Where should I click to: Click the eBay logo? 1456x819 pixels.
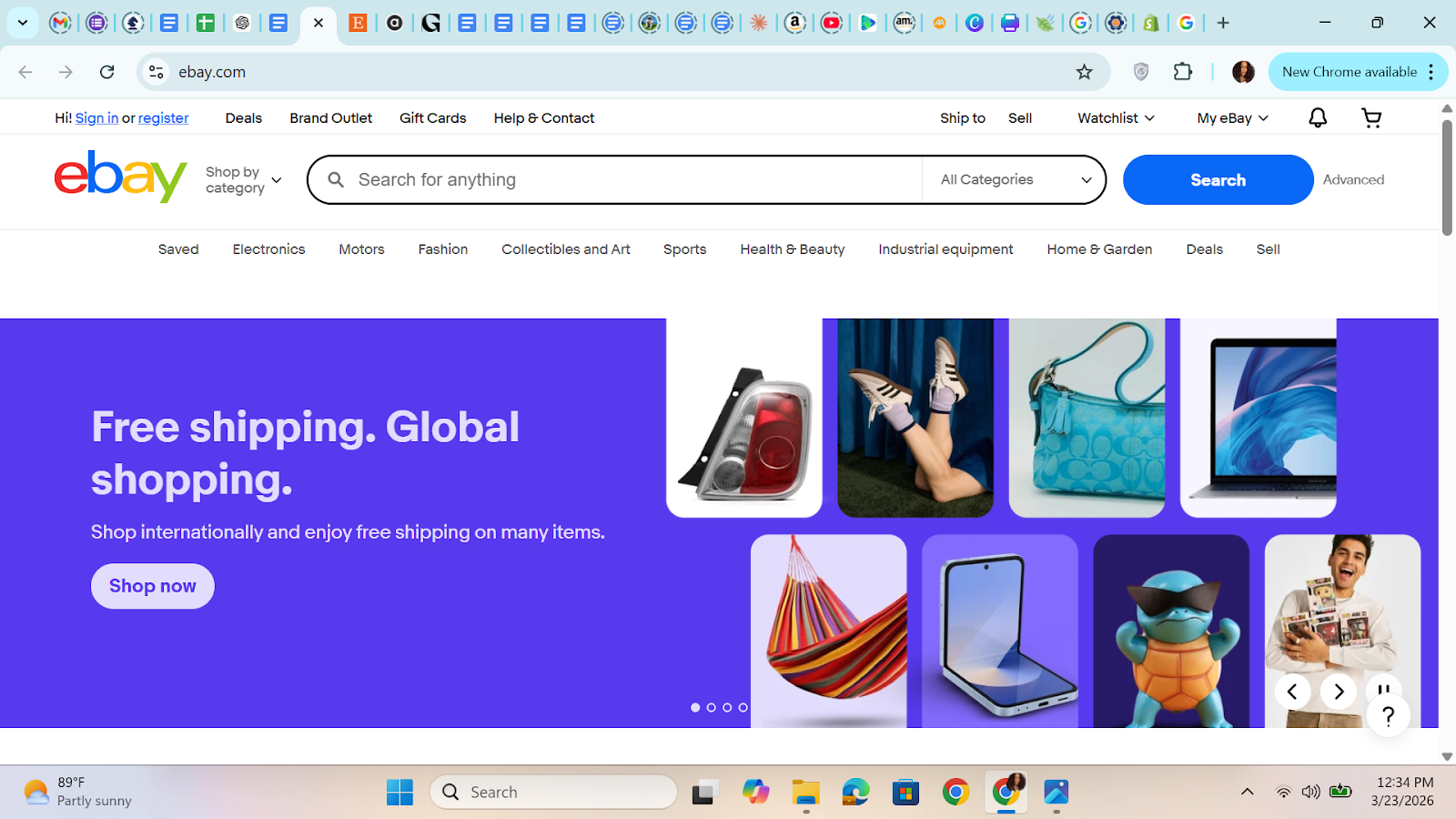coord(120,177)
